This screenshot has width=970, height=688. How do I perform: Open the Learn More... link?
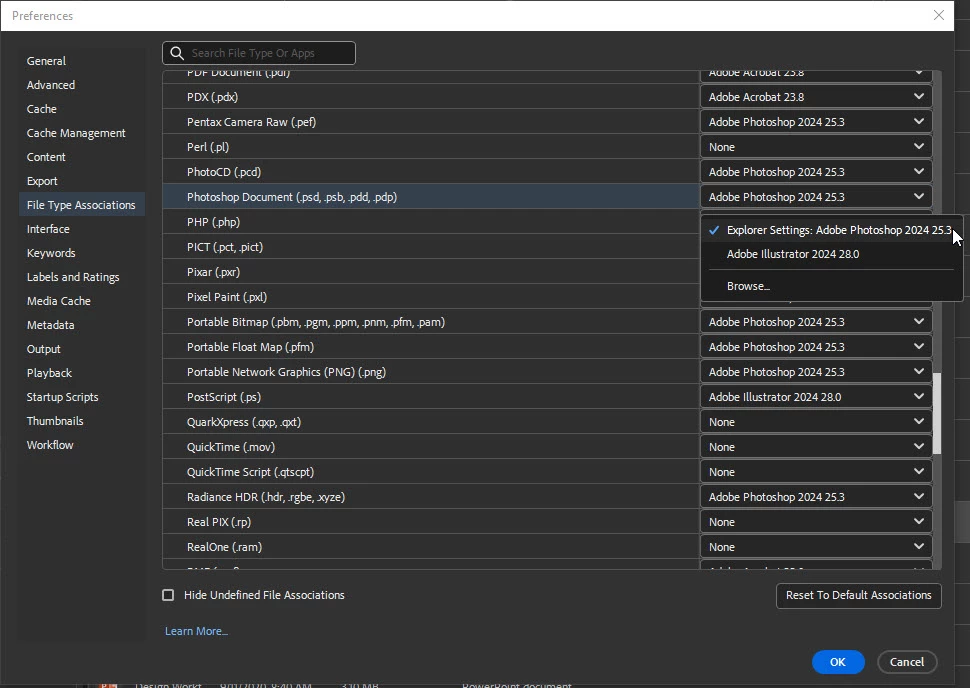click(x=196, y=631)
